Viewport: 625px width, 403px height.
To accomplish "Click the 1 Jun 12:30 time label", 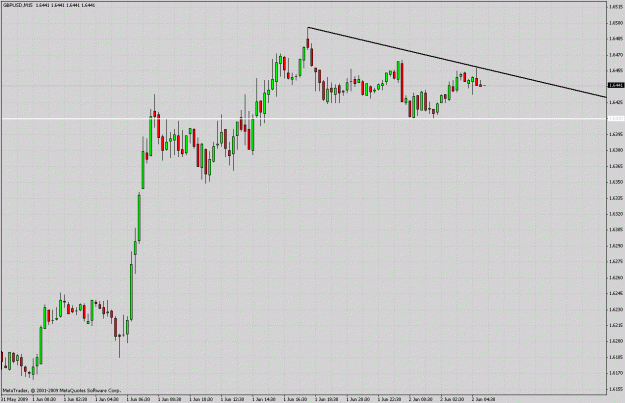I will [233, 399].
